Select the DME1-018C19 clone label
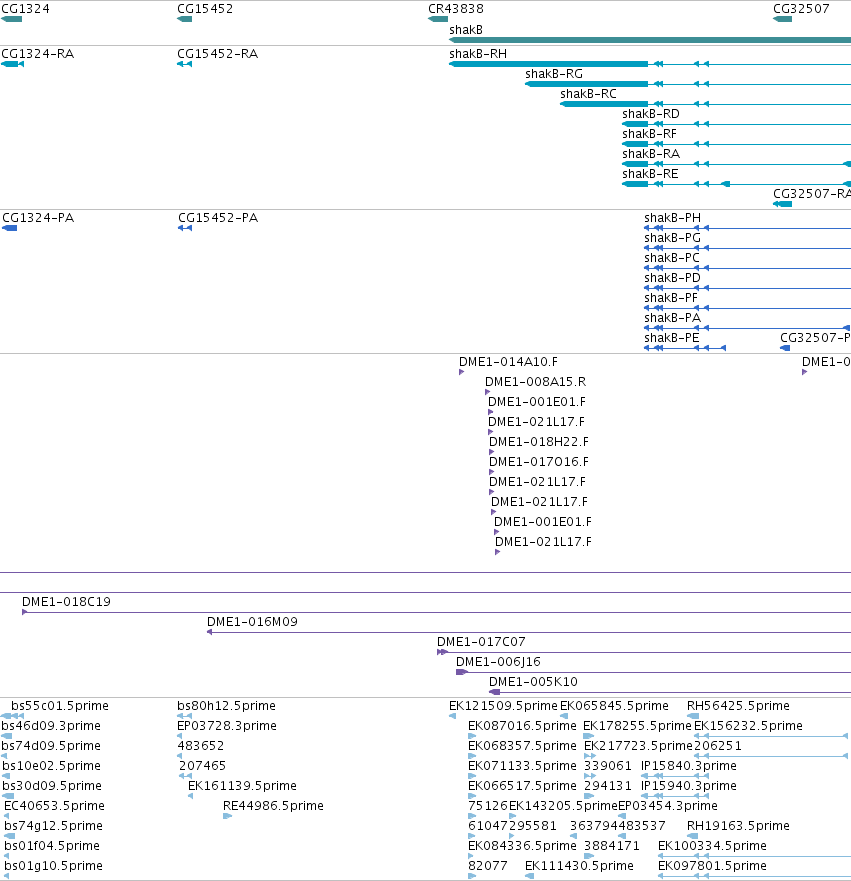Screen dimensions: 851x881 tap(66, 602)
